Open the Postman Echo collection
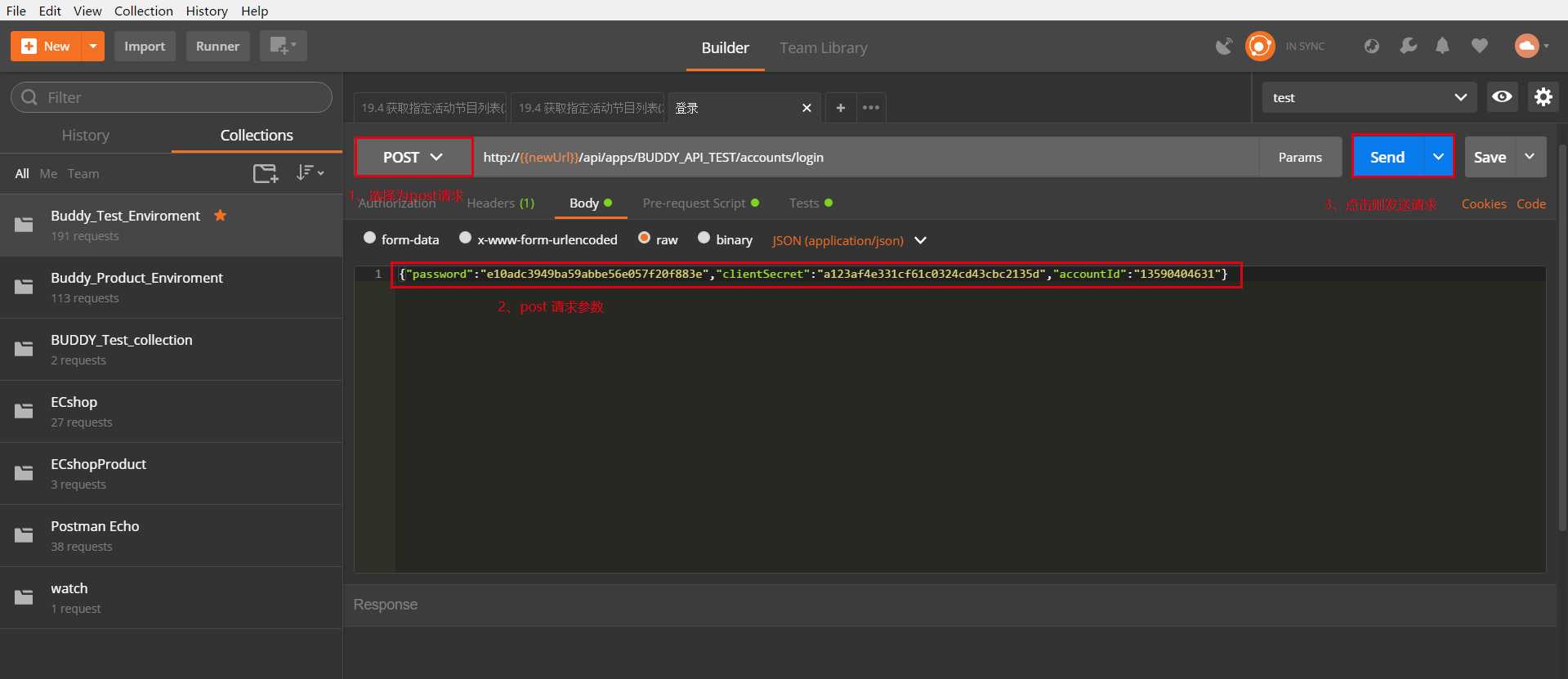The width and height of the screenshot is (1568, 679). (x=171, y=536)
